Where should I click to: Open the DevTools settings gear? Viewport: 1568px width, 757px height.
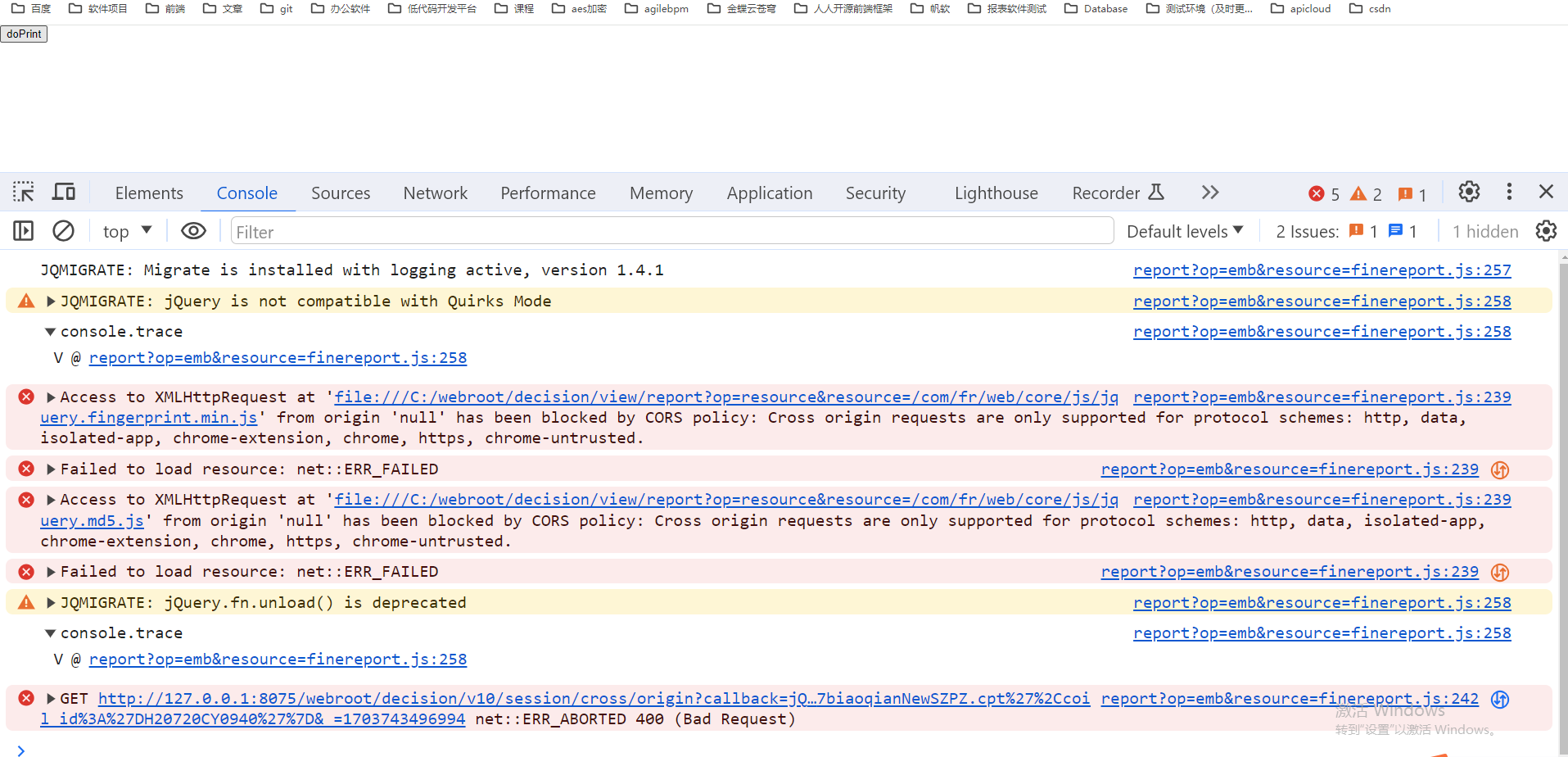[x=1469, y=192]
